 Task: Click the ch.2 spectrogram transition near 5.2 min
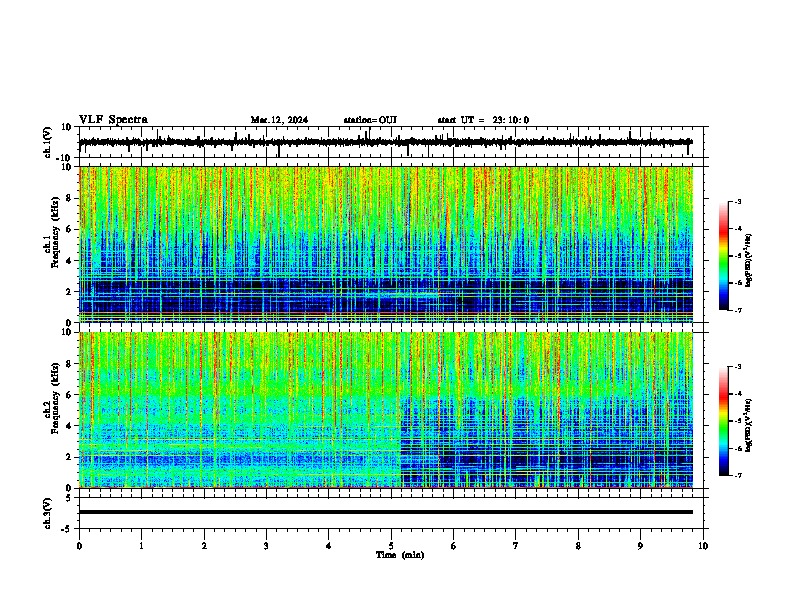point(402,410)
